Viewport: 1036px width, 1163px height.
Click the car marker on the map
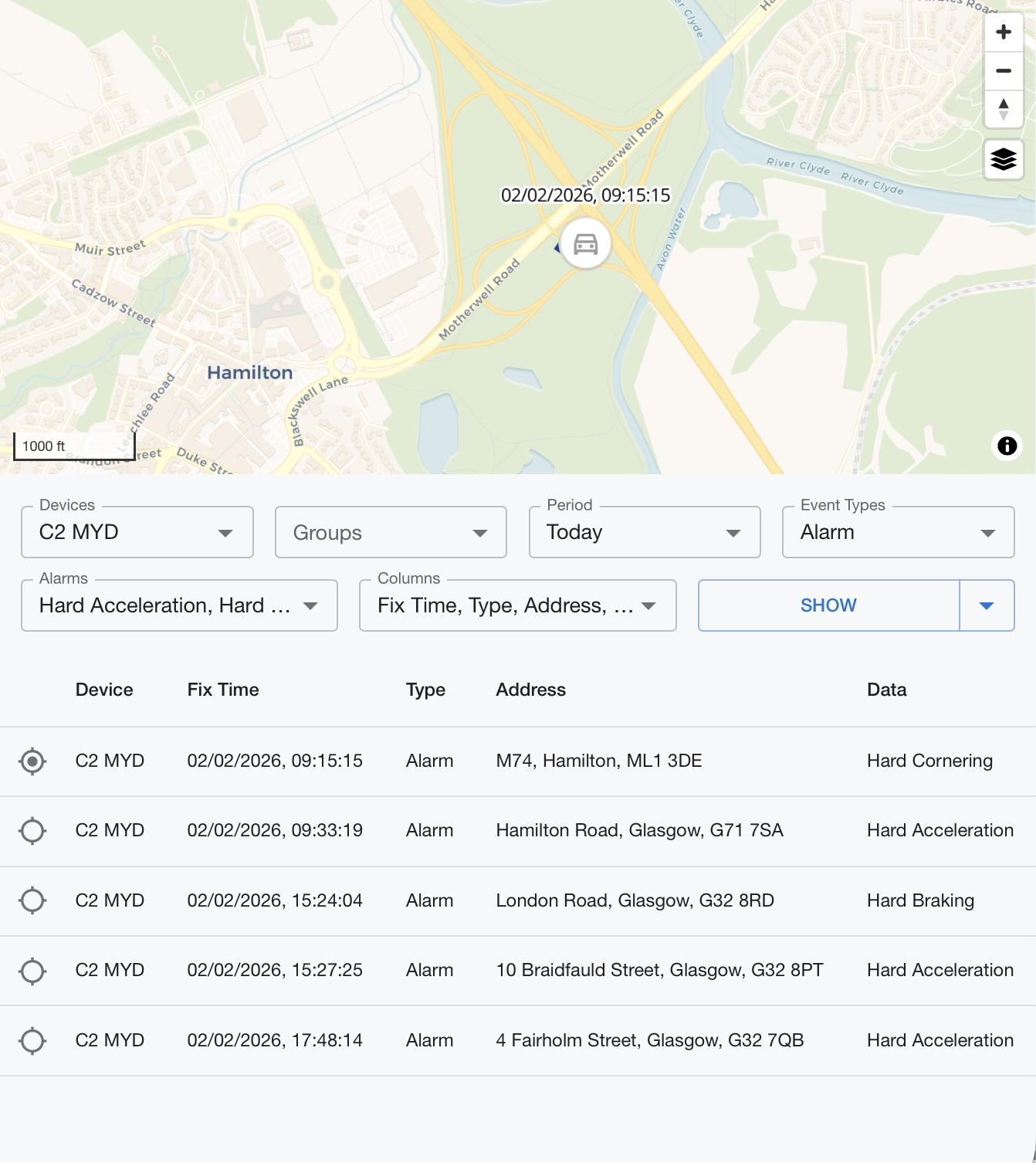point(585,244)
